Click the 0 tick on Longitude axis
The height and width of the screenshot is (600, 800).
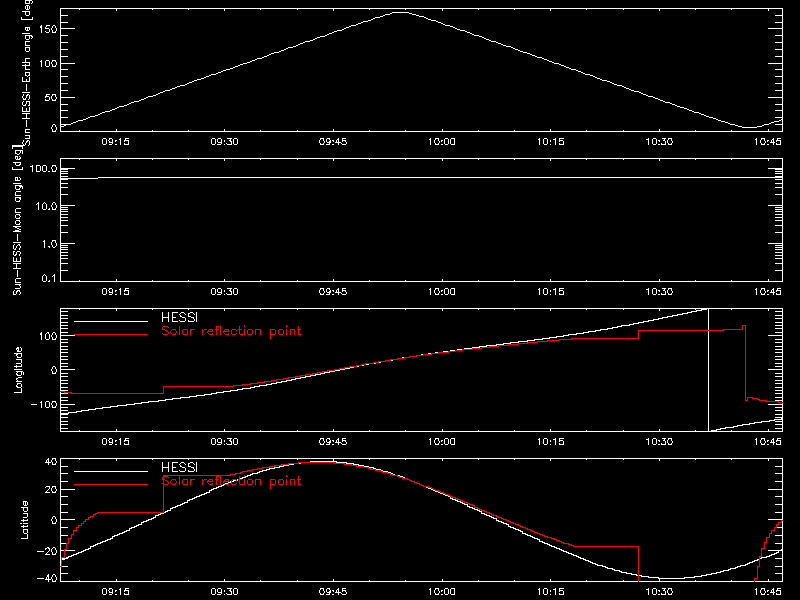point(54,370)
